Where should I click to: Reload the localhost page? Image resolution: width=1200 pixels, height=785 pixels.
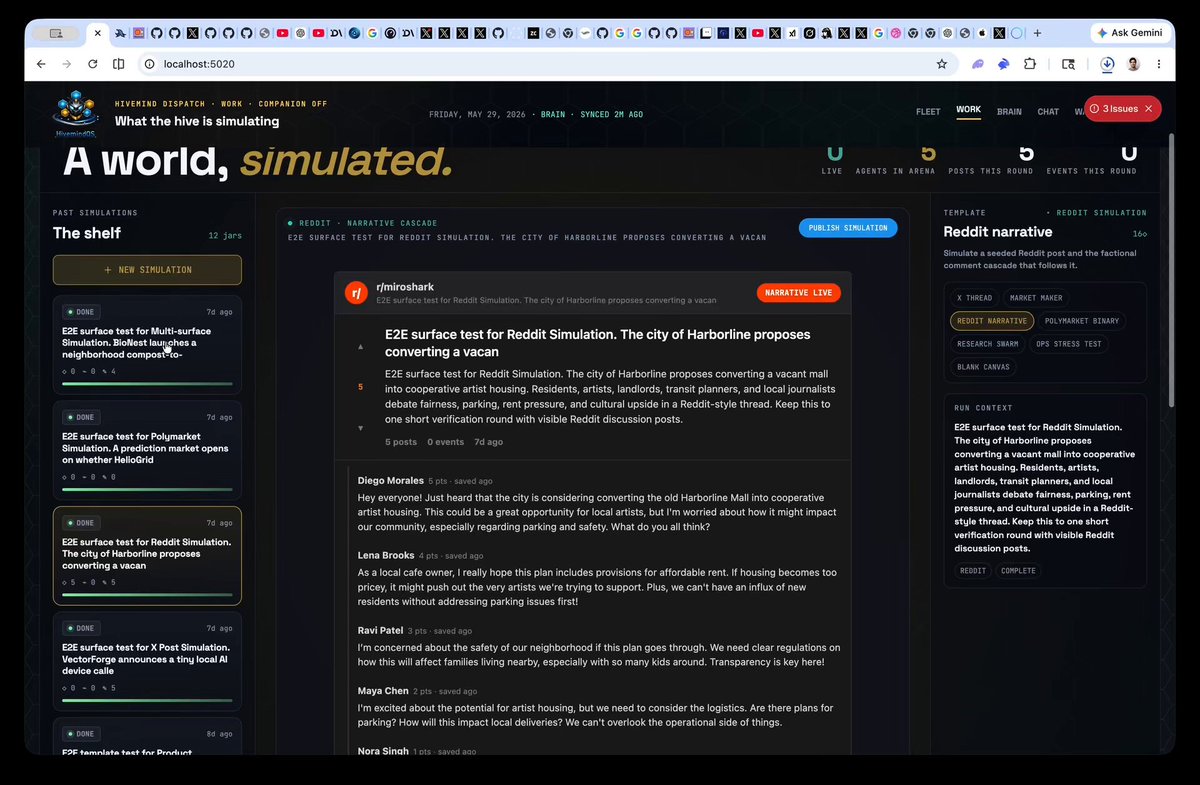tap(93, 64)
